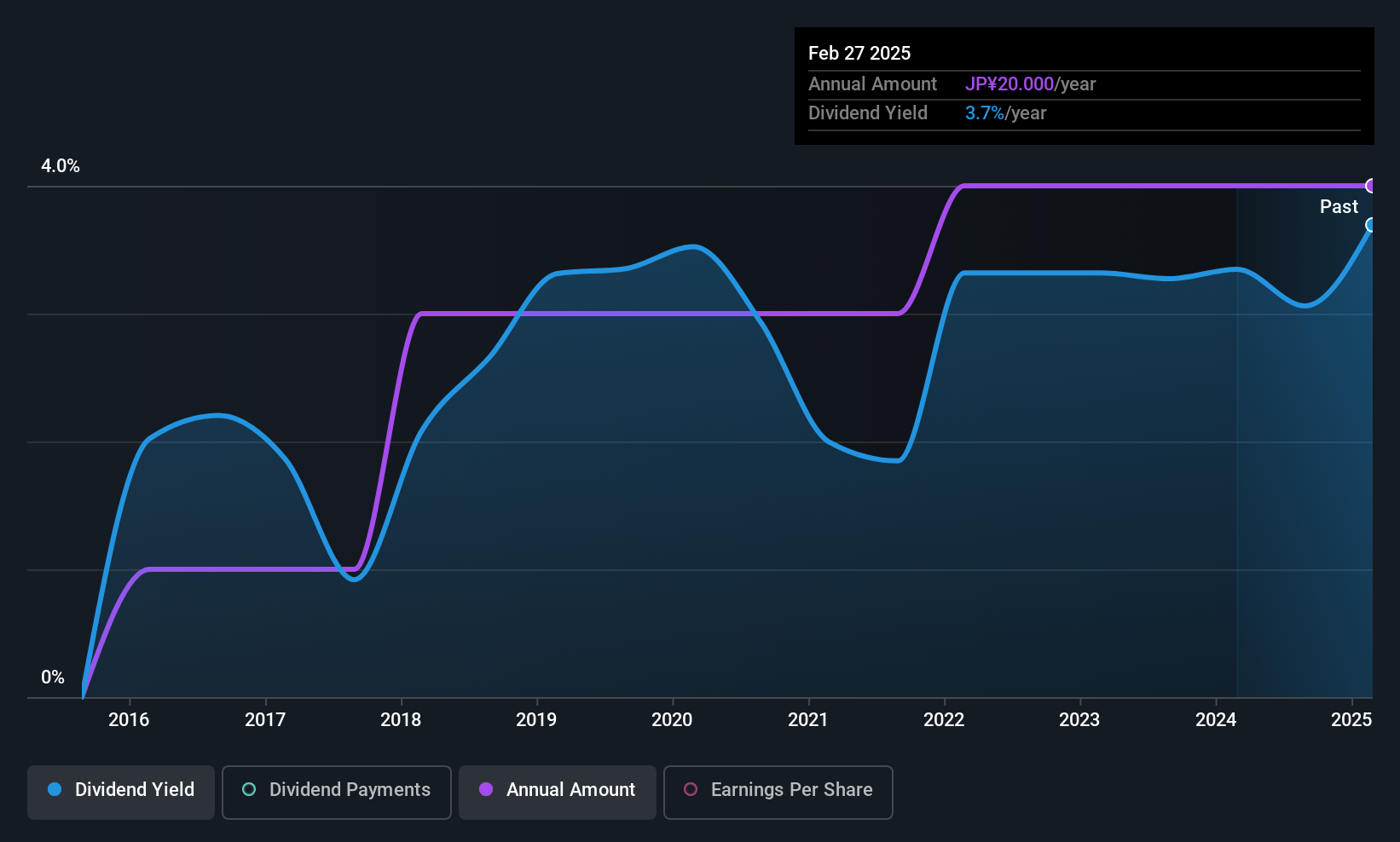Image resolution: width=1400 pixels, height=842 pixels.
Task: Click the 4.0% y-axis label
Action: (61, 166)
